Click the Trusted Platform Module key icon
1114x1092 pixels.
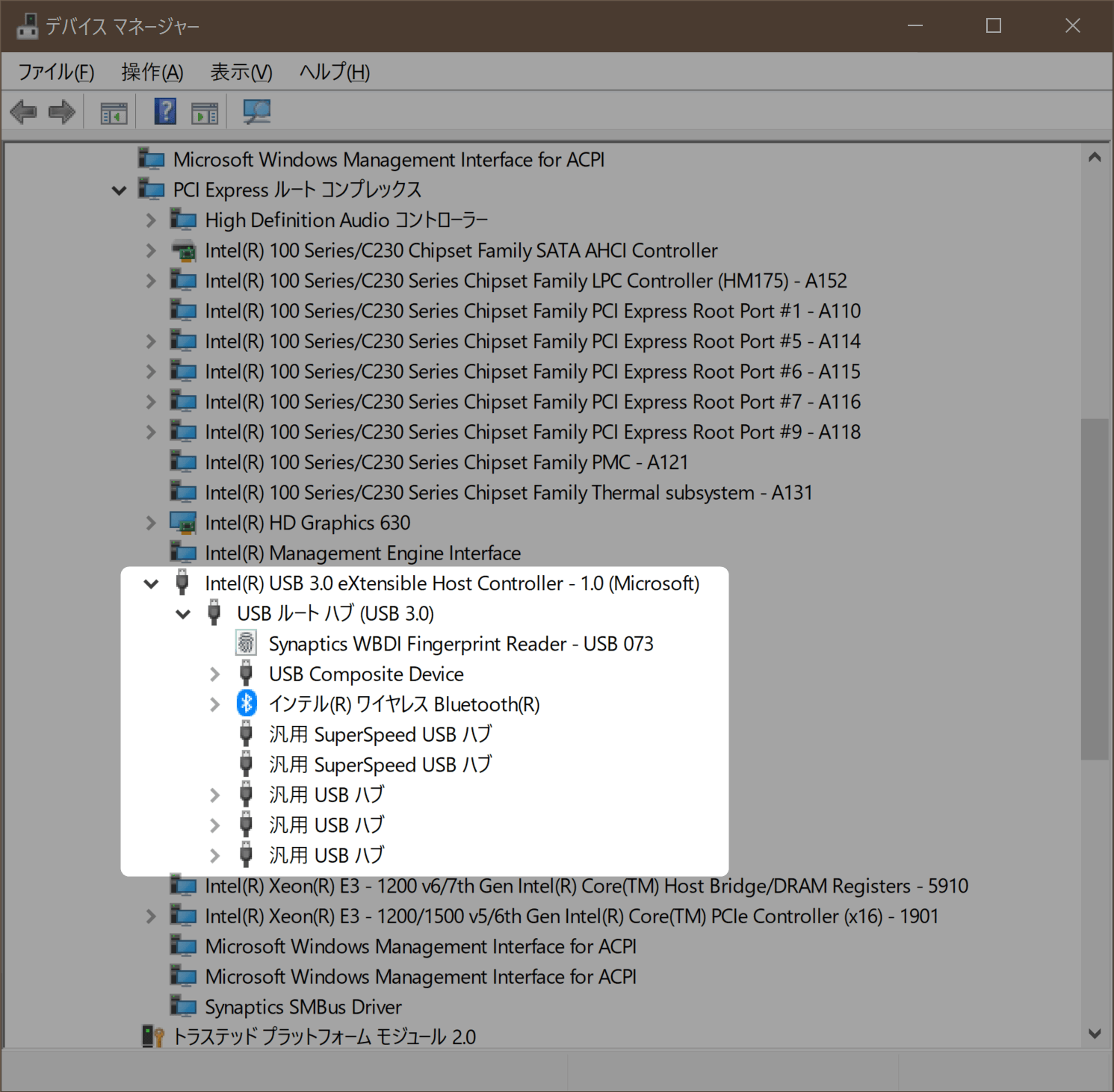(152, 1037)
